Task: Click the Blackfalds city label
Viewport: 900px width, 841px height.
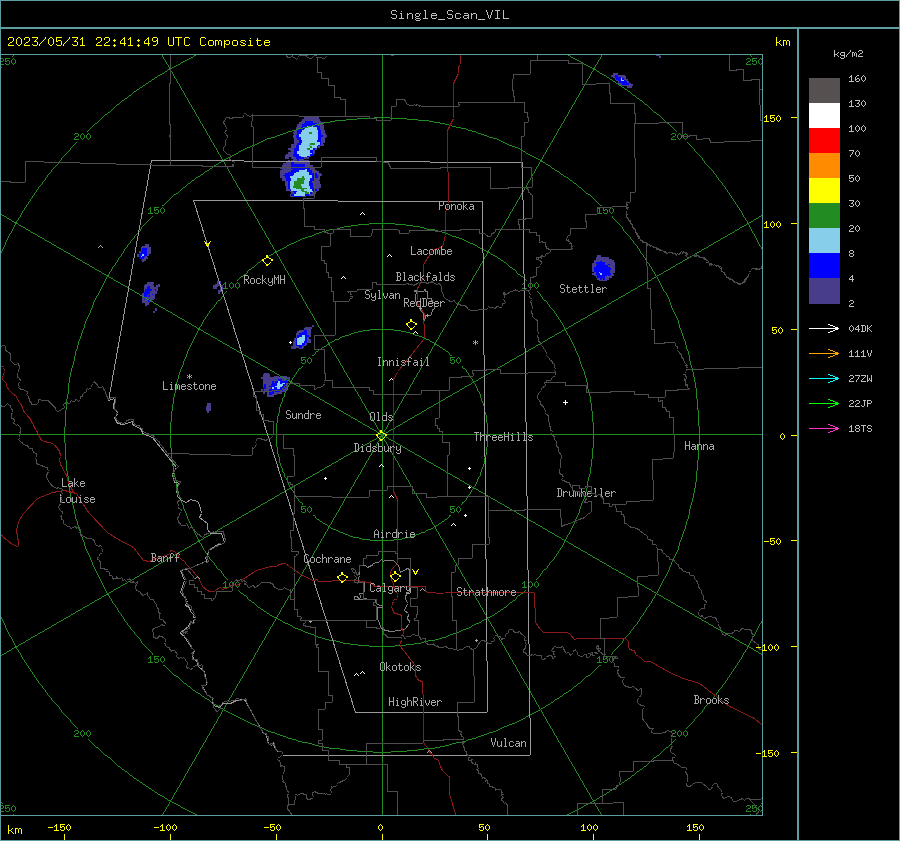Action: coord(425,277)
